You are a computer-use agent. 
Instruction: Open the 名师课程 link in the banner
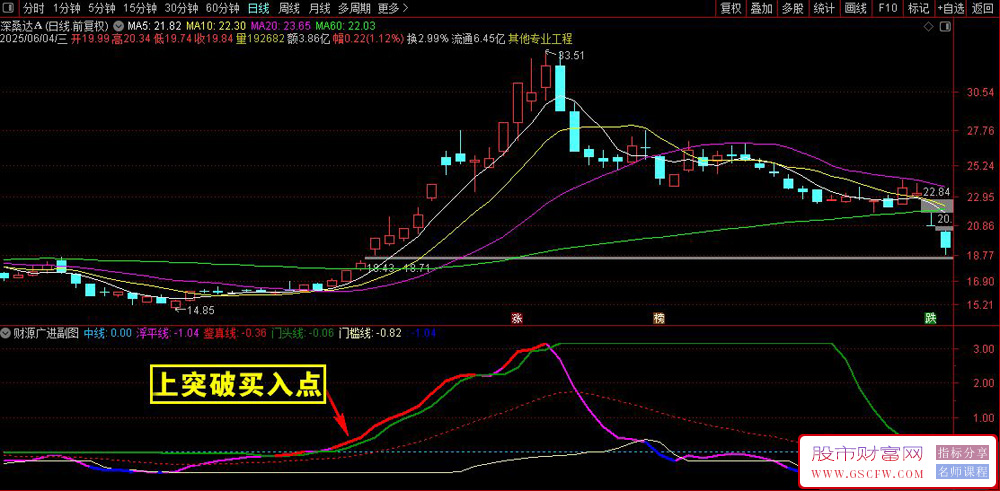(960, 473)
